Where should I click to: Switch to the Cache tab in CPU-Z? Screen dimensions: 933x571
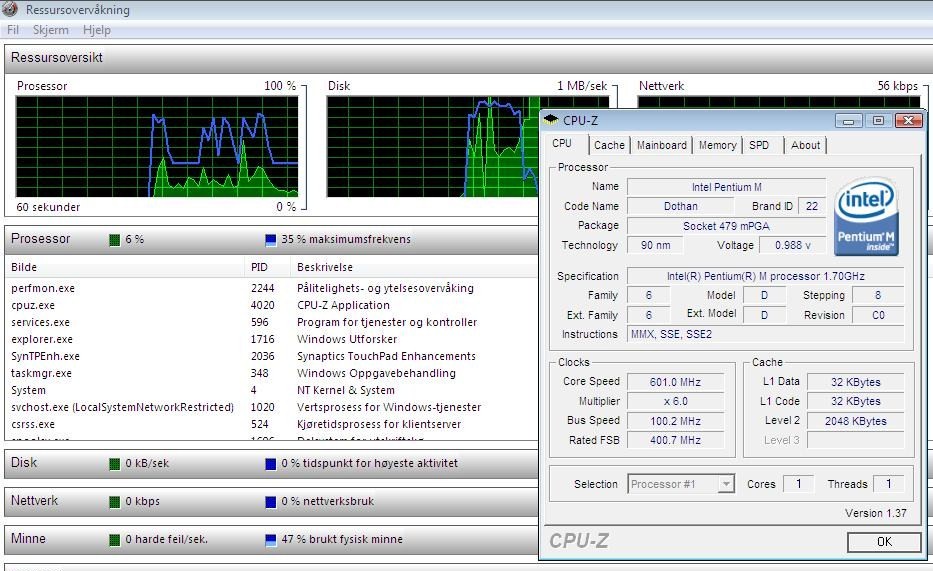(609, 145)
